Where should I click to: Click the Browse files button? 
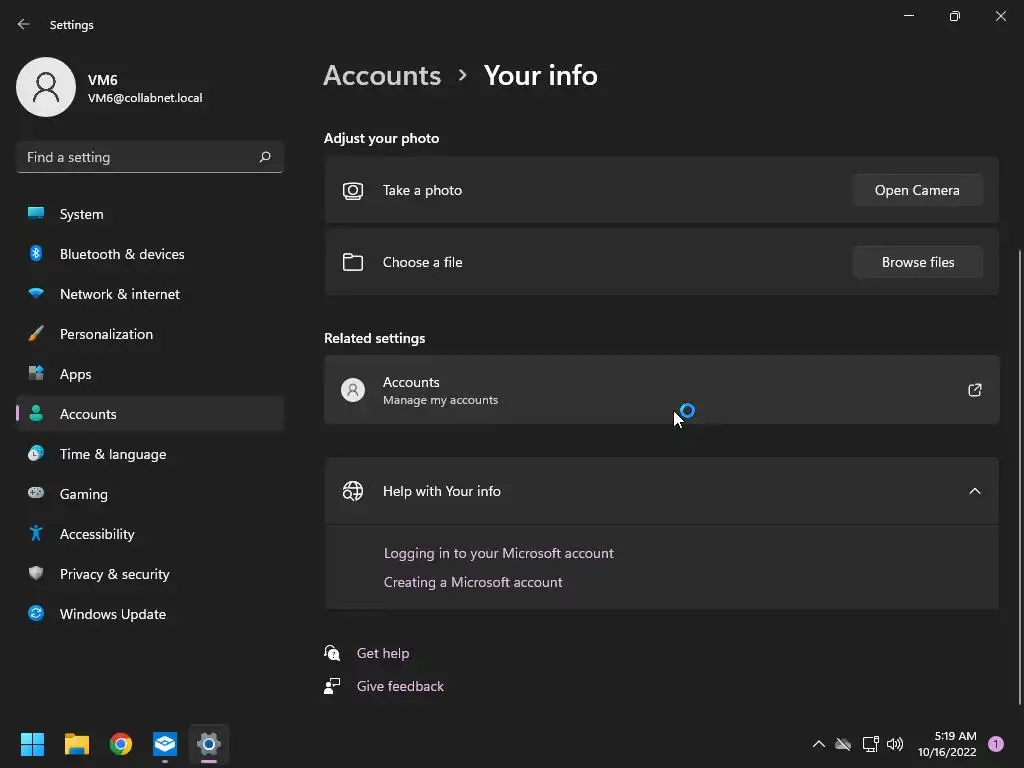coord(917,262)
